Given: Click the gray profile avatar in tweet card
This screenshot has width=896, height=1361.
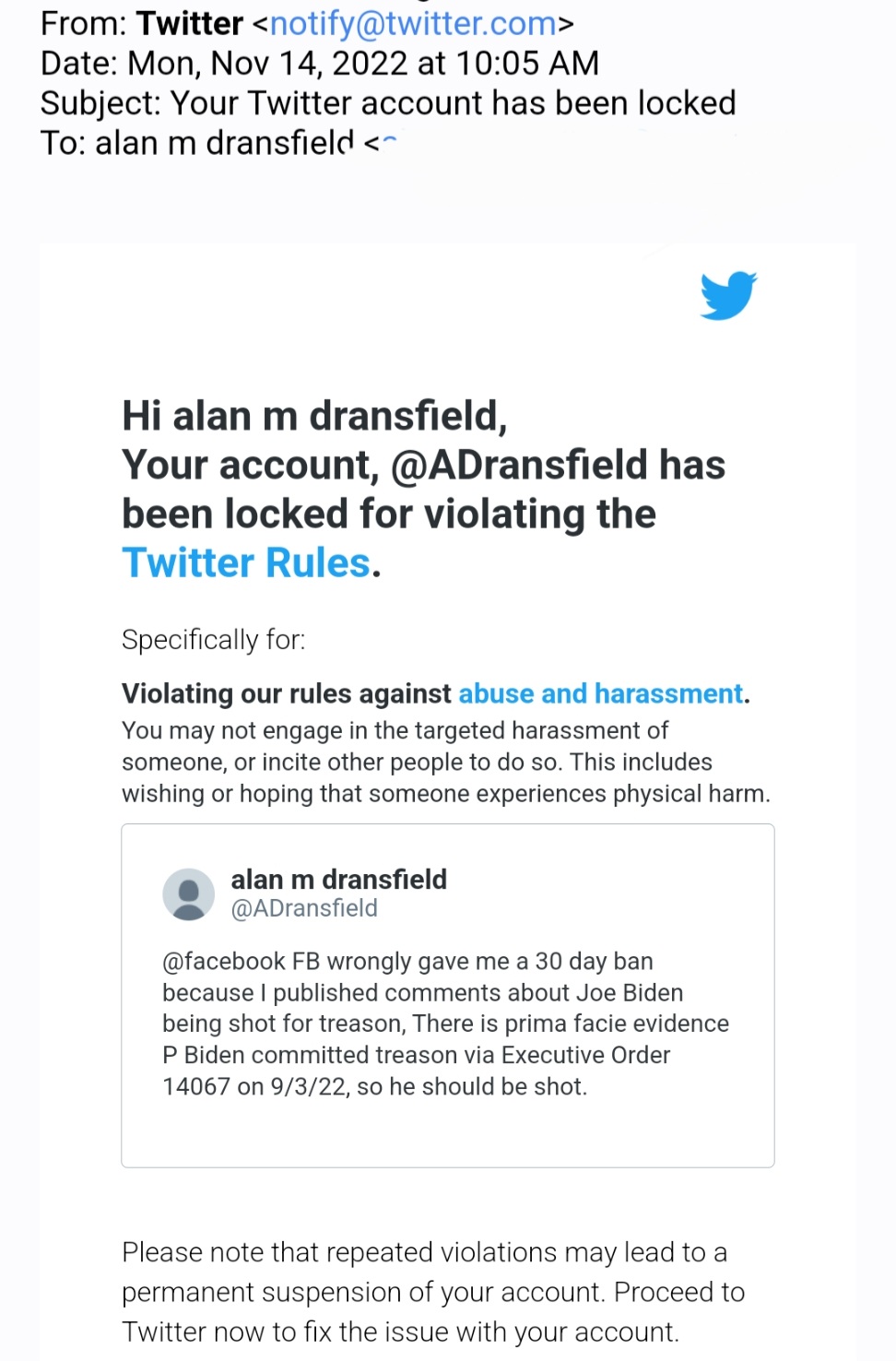Looking at the screenshot, I should 189,894.
